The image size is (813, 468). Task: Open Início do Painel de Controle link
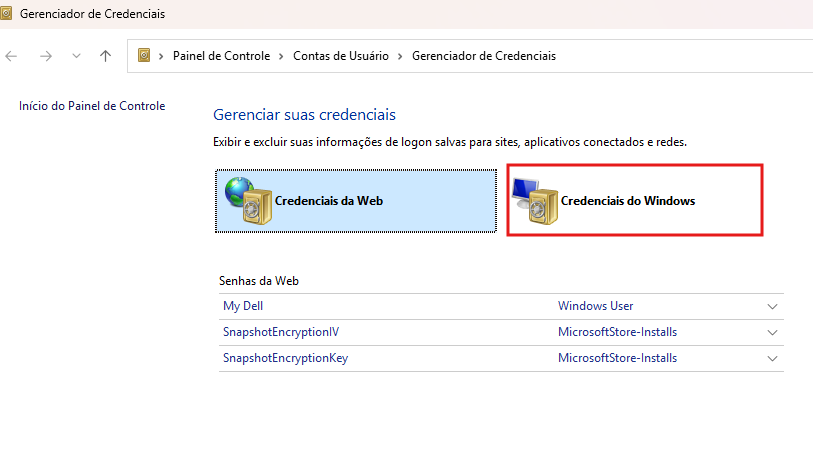[92, 106]
